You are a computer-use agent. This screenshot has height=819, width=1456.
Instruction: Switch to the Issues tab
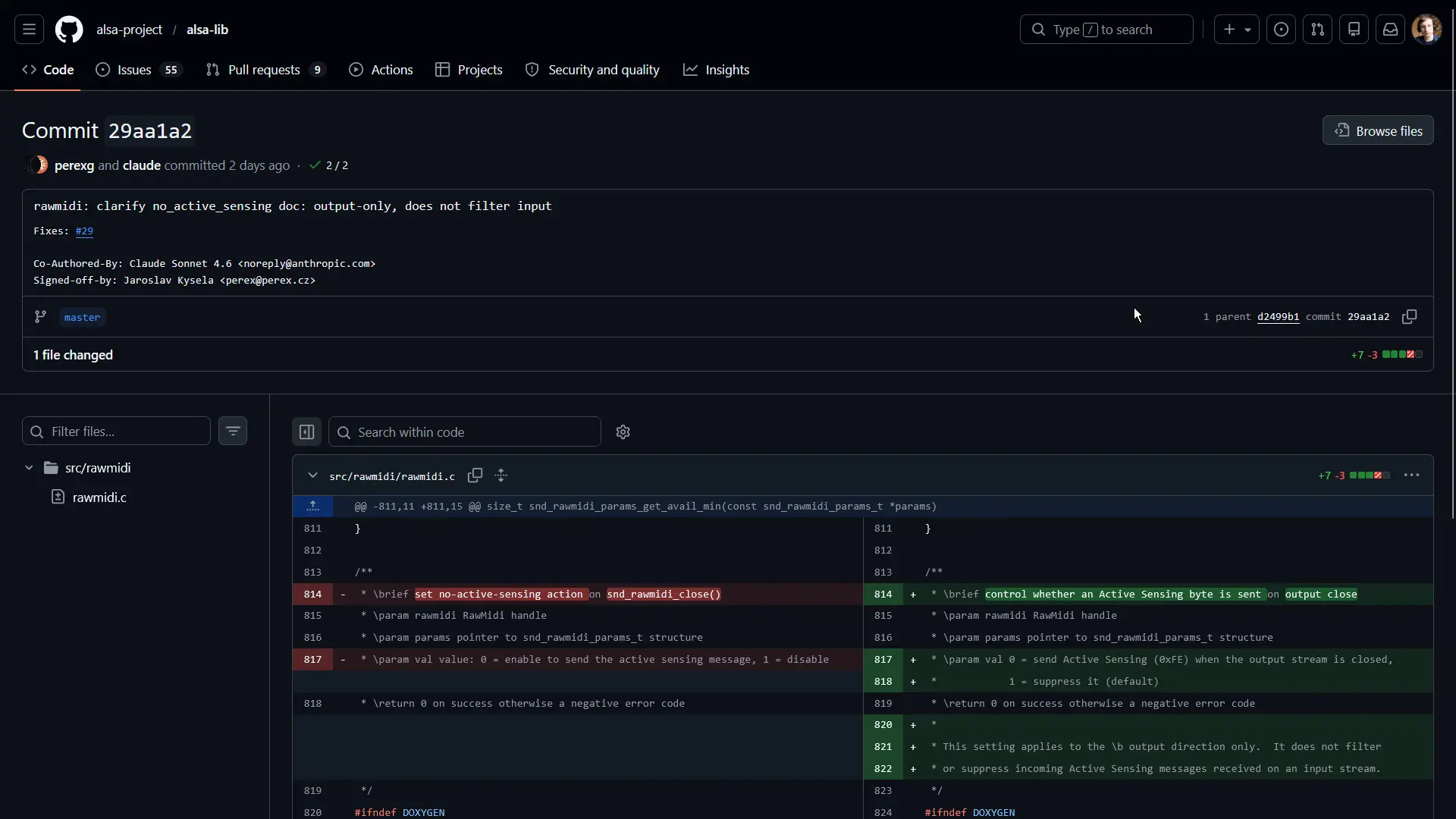(x=139, y=70)
